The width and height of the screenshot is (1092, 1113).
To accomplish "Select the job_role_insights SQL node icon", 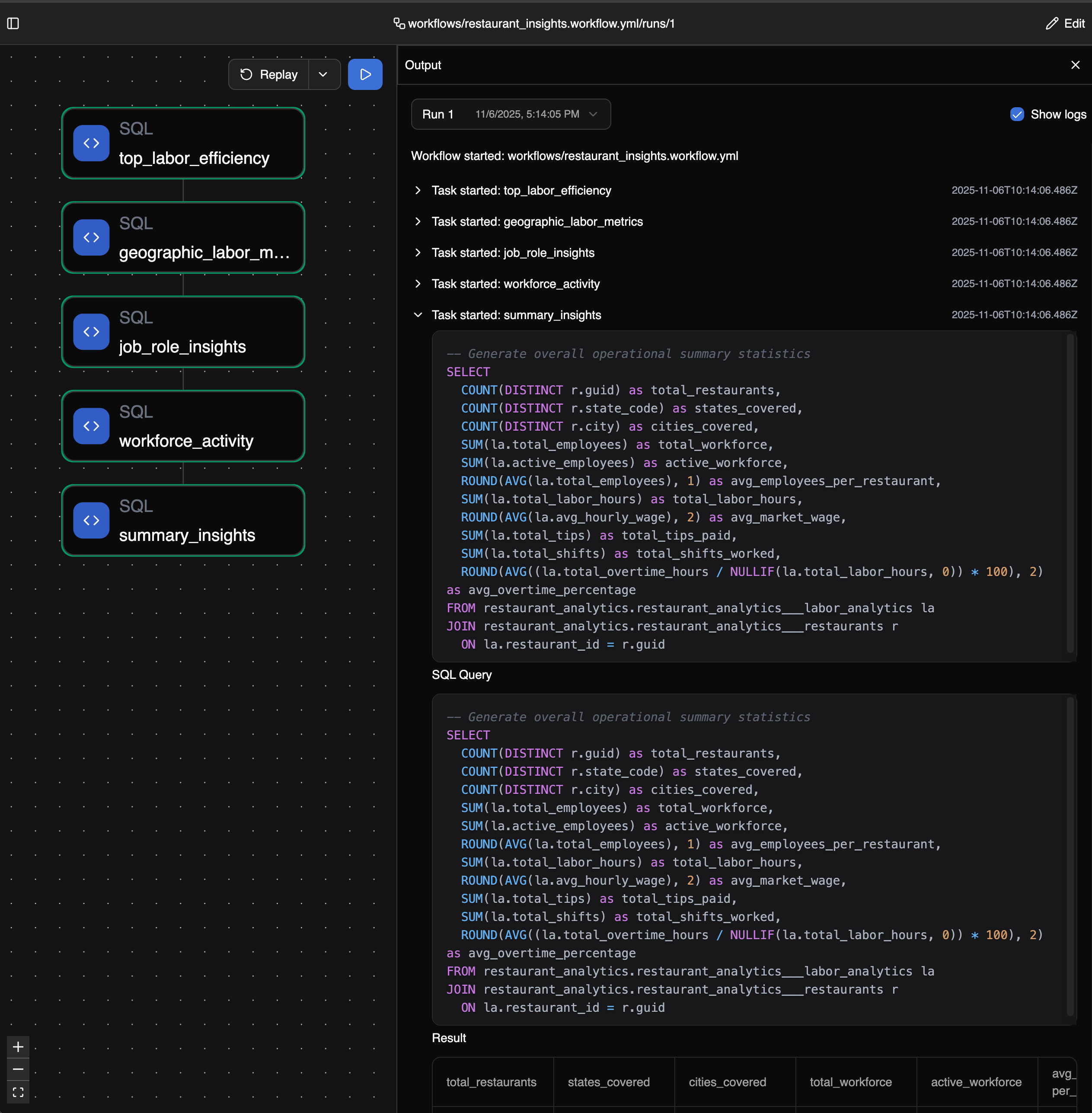I will [x=91, y=332].
